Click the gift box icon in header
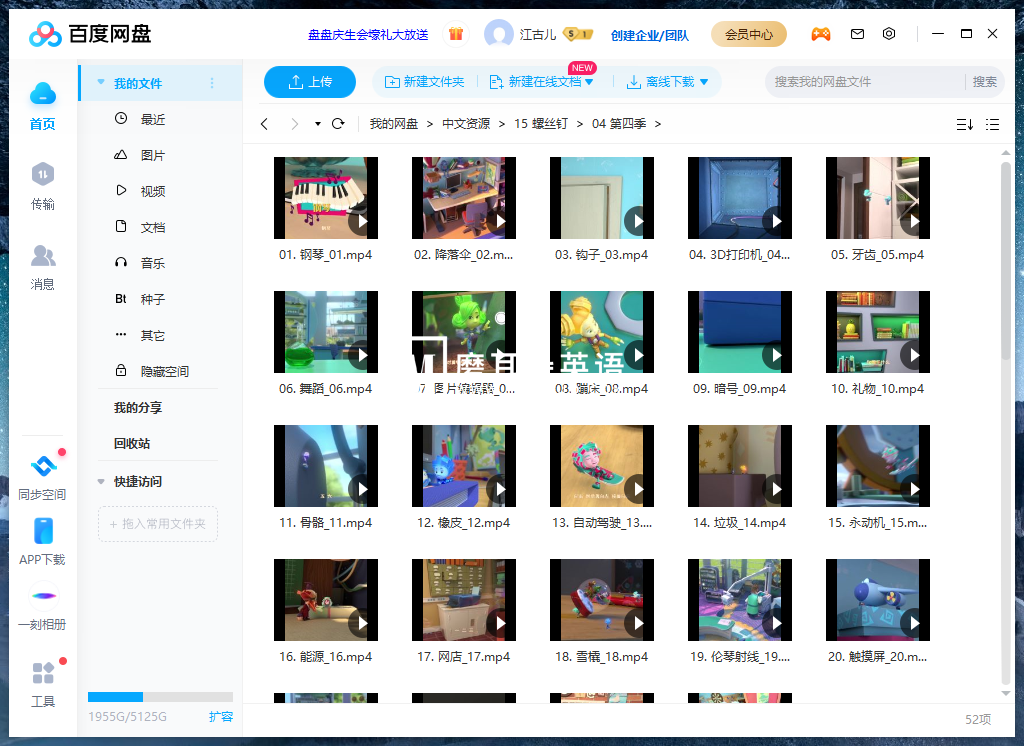The image size is (1024, 746). pos(456,34)
